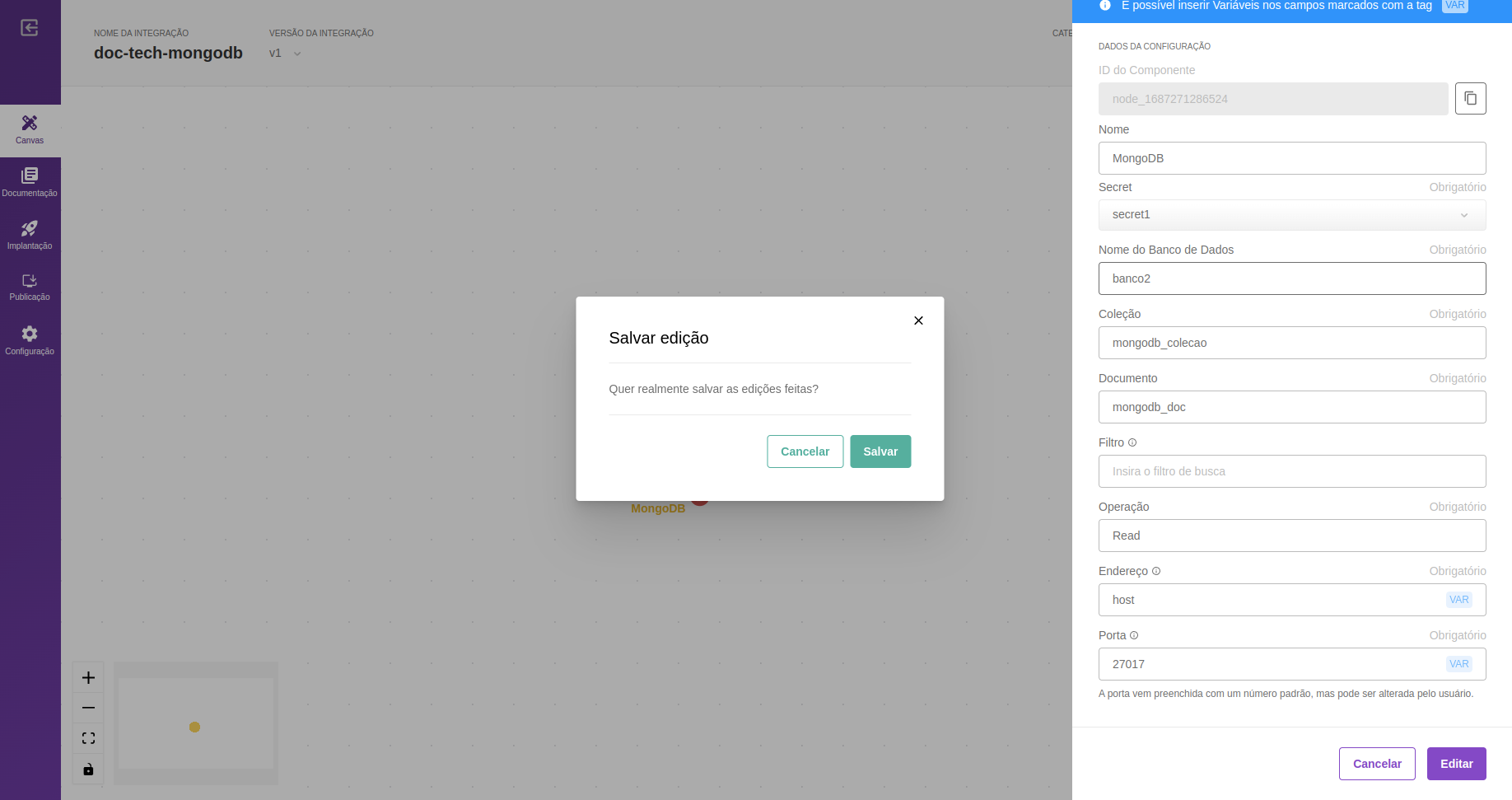Click the MongoDB node label on canvas
1512x800 pixels.
[x=658, y=508]
